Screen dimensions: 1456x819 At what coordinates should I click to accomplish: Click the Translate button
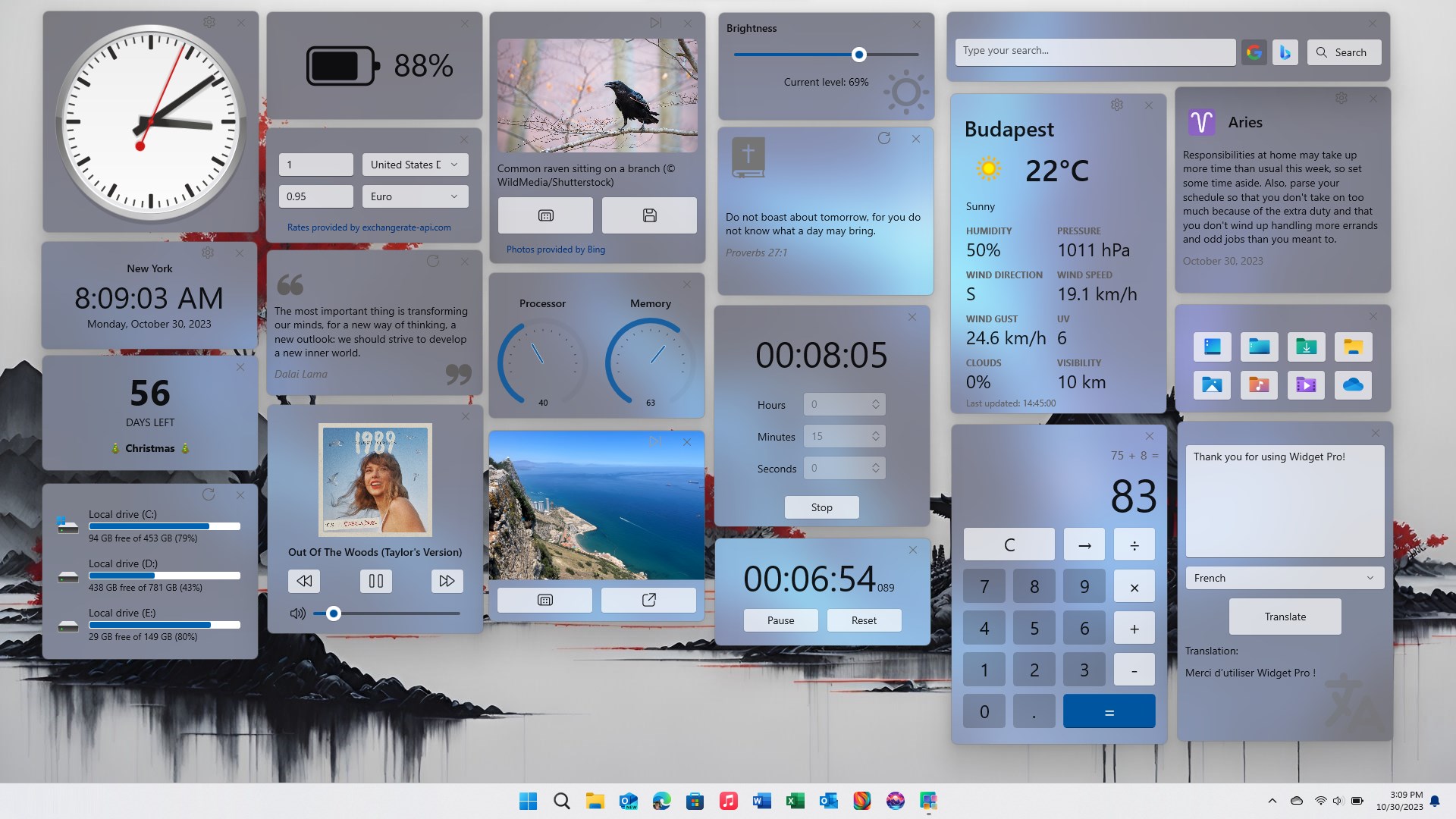tap(1284, 617)
